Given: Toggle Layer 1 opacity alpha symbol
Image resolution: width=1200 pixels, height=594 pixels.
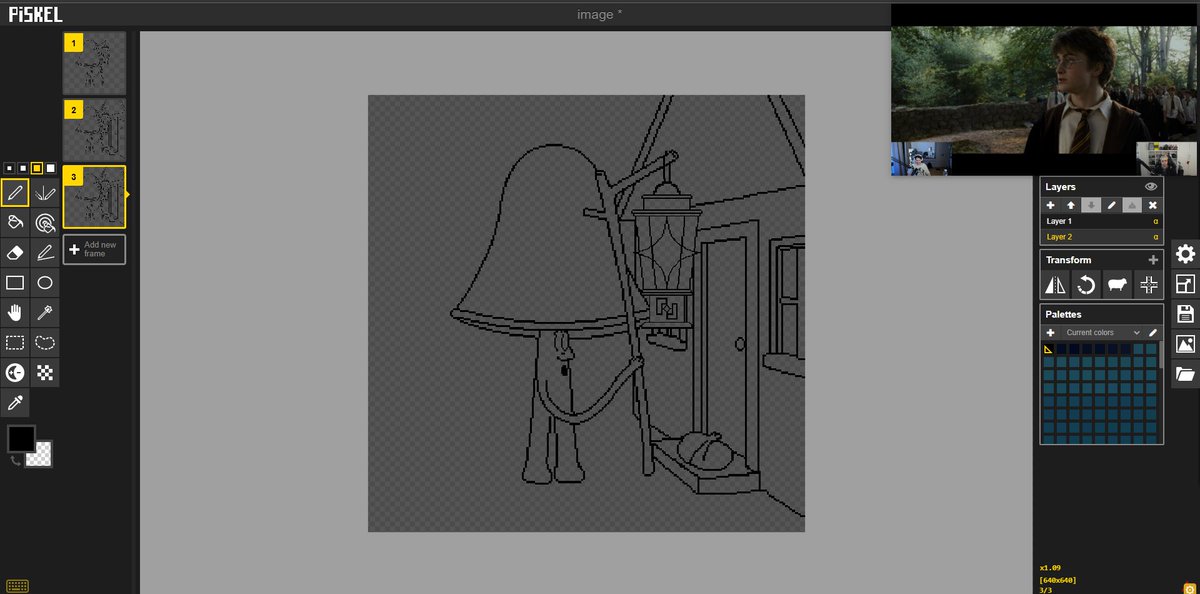Looking at the screenshot, I should tap(1156, 222).
